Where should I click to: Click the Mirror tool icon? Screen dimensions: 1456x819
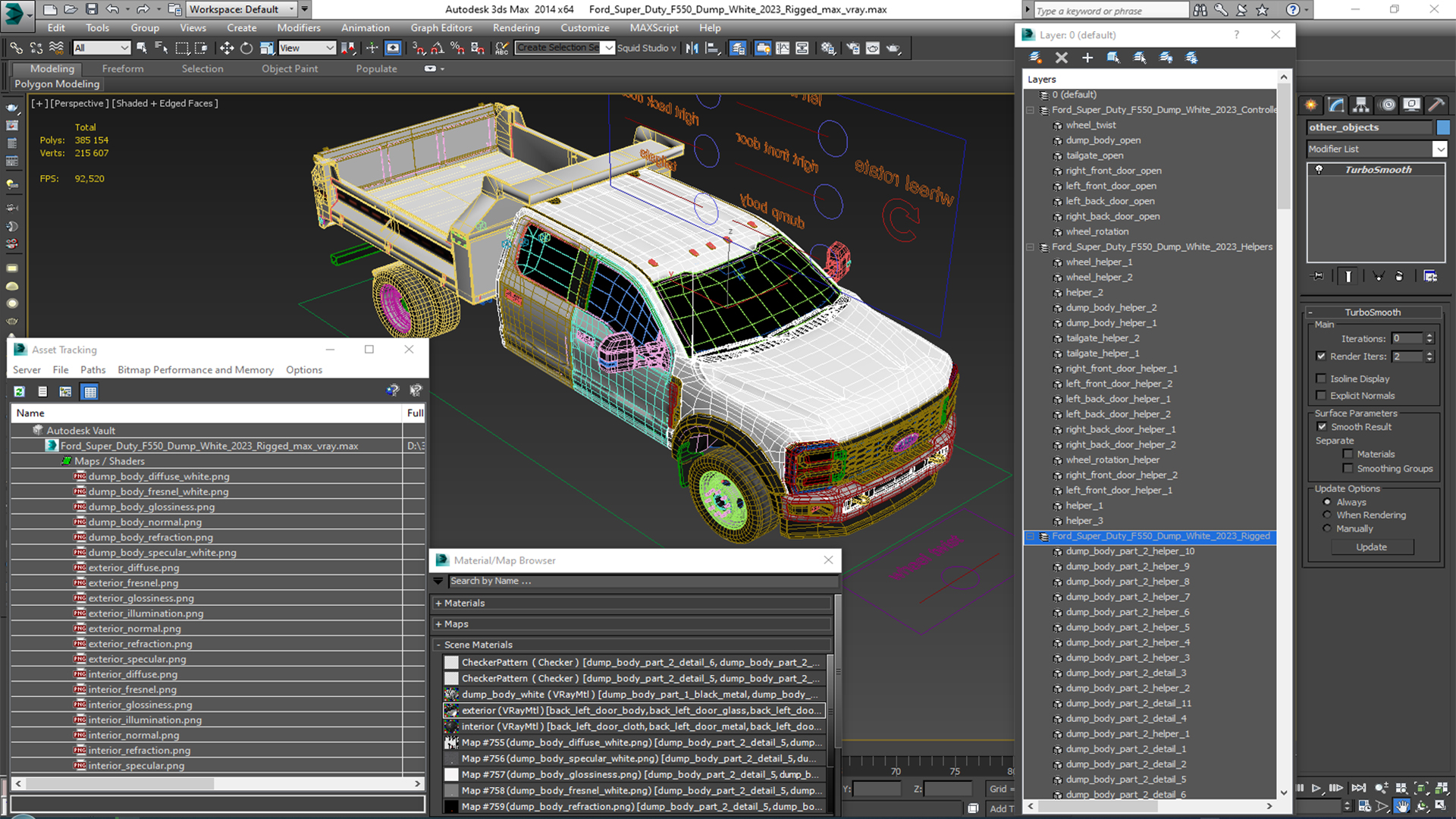692,48
